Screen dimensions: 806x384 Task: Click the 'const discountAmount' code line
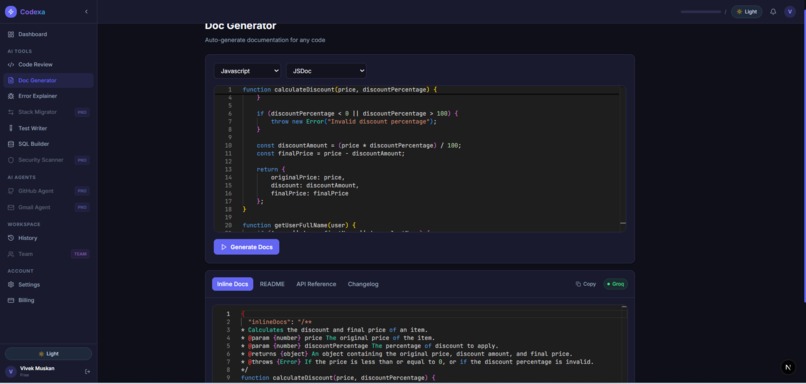(359, 145)
